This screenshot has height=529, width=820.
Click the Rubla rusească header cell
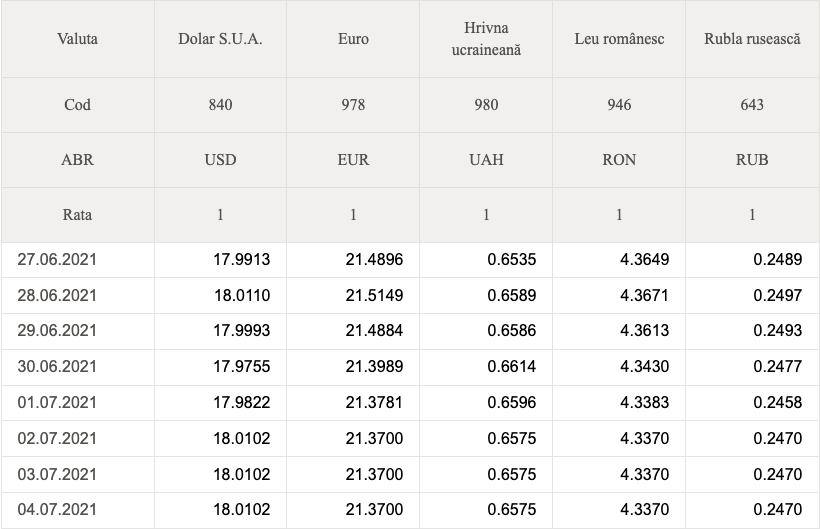(752, 39)
